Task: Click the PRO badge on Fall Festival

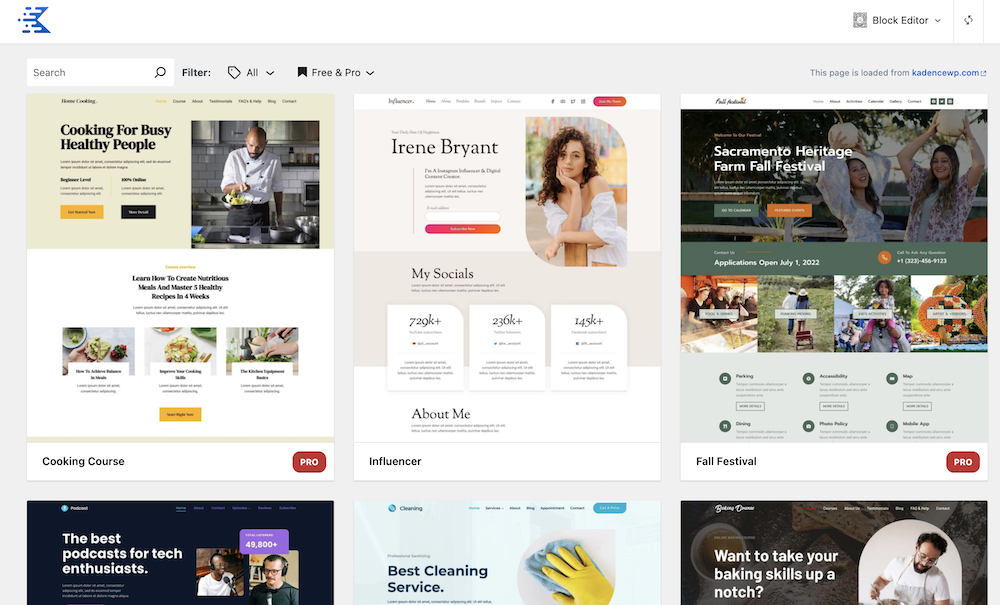Action: point(963,461)
